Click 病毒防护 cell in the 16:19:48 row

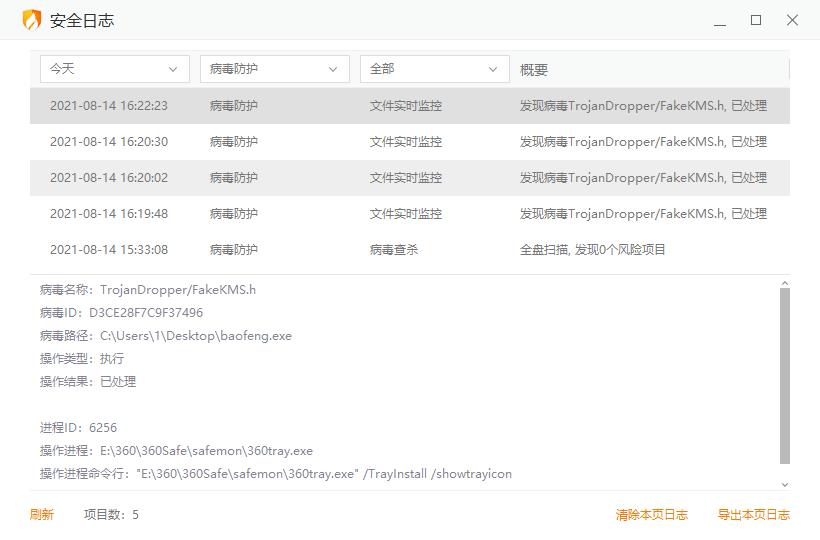coord(234,214)
